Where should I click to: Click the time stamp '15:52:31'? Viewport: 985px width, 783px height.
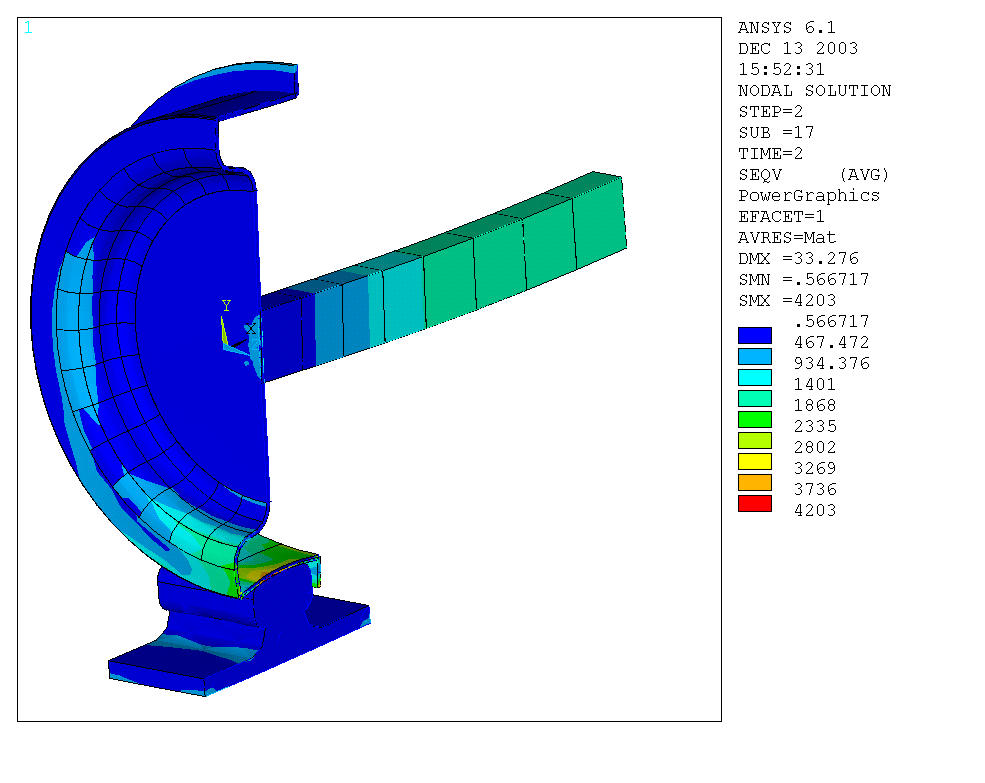(x=781, y=69)
